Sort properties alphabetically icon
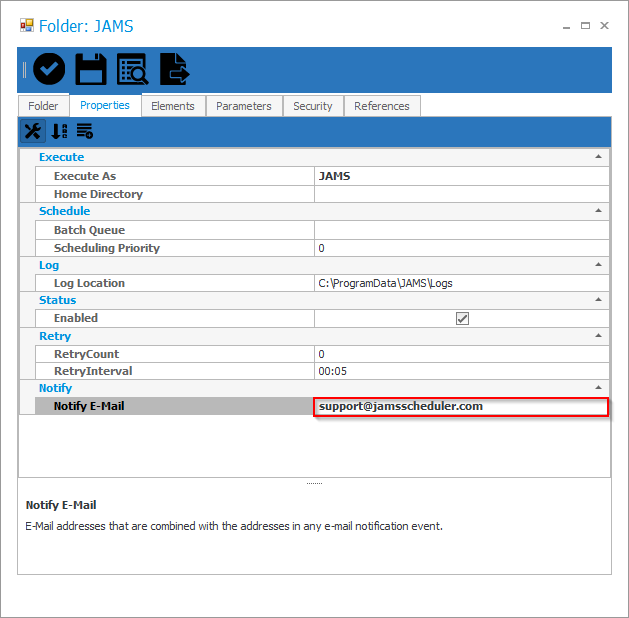Image resolution: width=629 pixels, height=618 pixels. (59, 131)
